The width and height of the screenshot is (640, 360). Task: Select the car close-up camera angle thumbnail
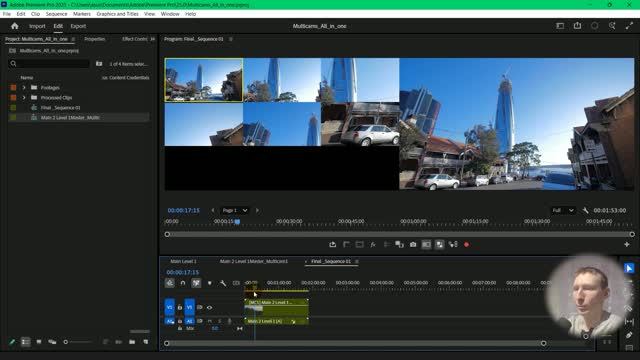pos(360,124)
